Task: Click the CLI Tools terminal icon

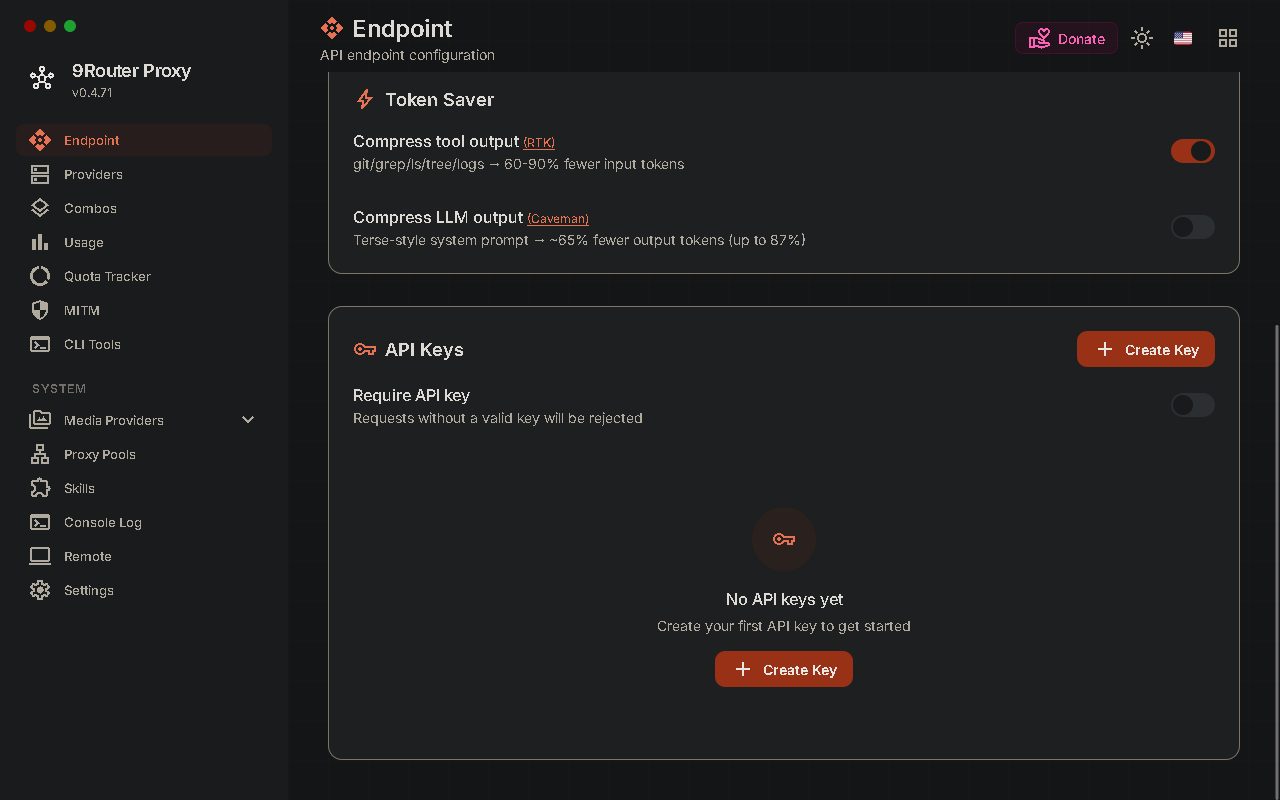Action: point(40,344)
